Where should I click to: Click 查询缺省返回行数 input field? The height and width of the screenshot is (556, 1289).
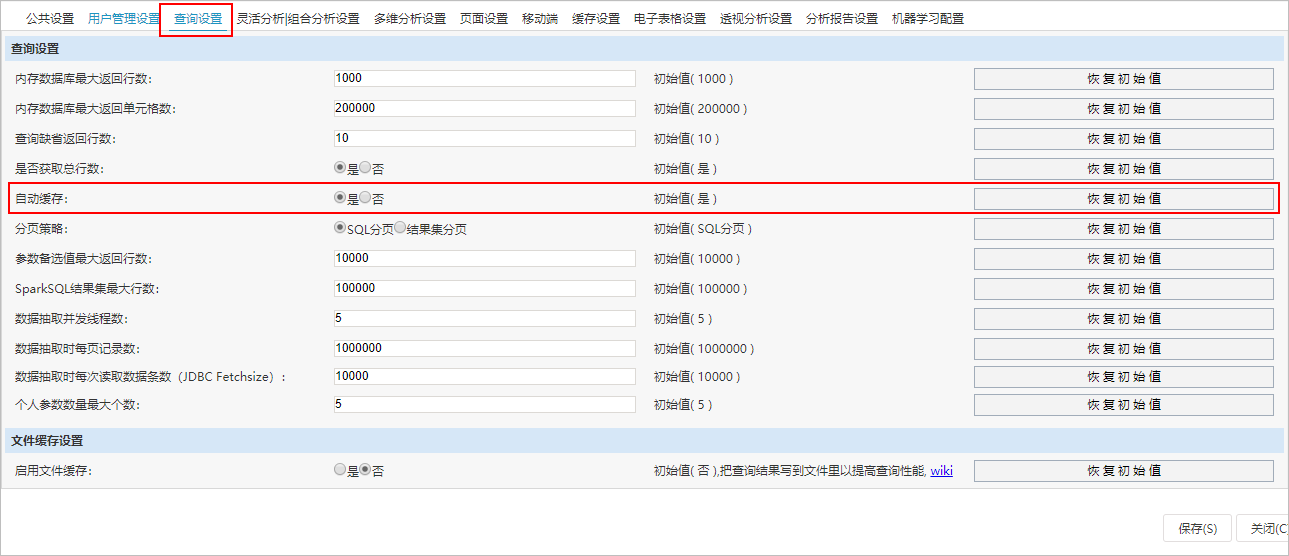[485, 138]
